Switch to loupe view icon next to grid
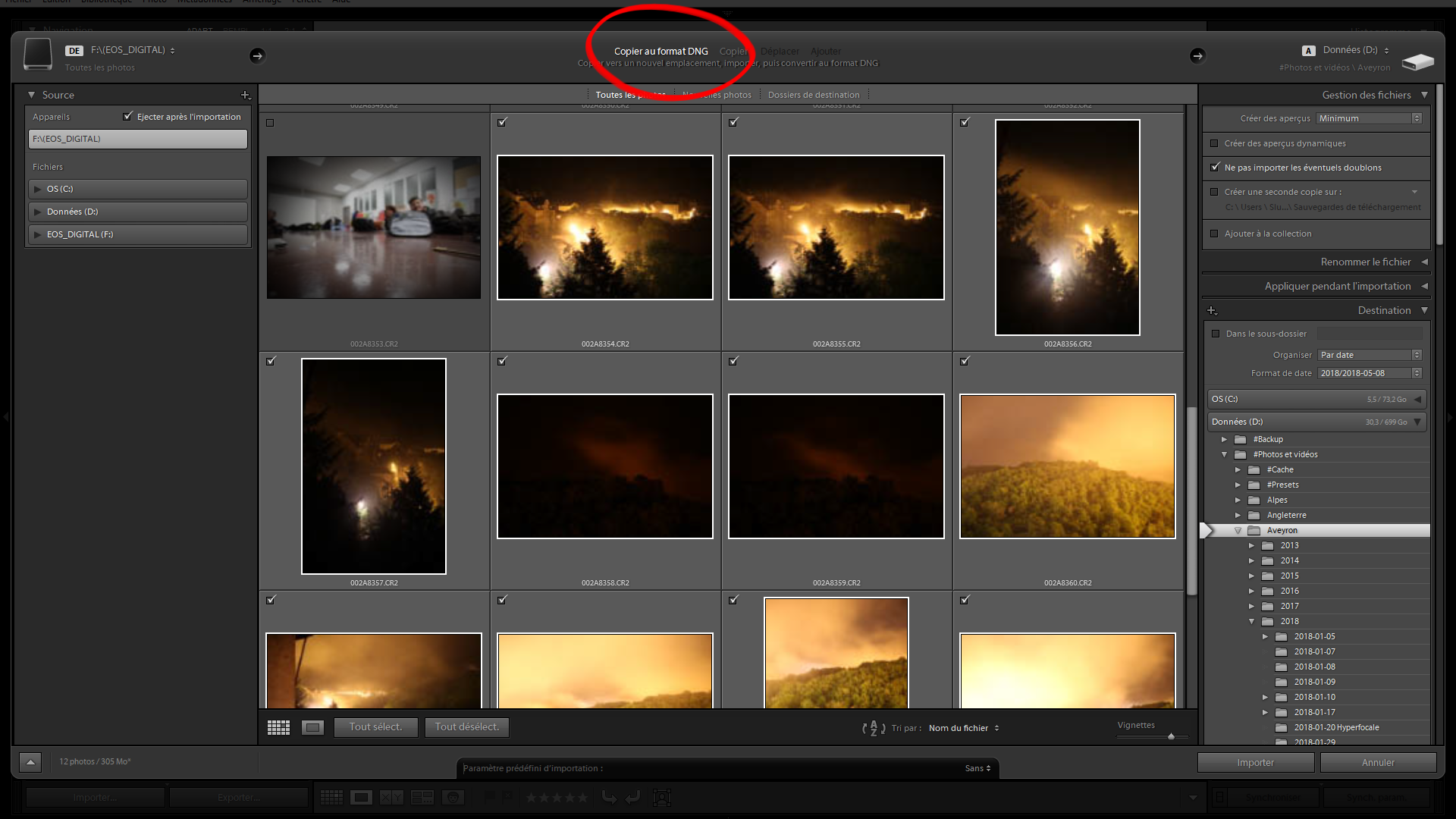The width and height of the screenshot is (1456, 819). [312, 727]
